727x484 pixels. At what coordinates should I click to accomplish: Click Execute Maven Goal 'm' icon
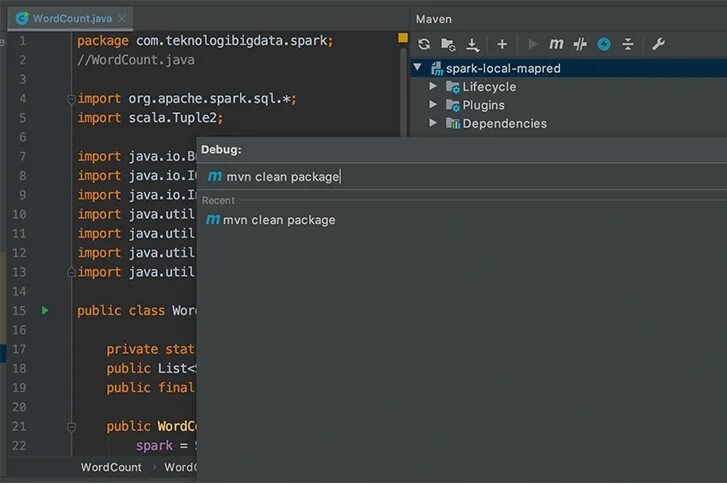[x=556, y=44]
